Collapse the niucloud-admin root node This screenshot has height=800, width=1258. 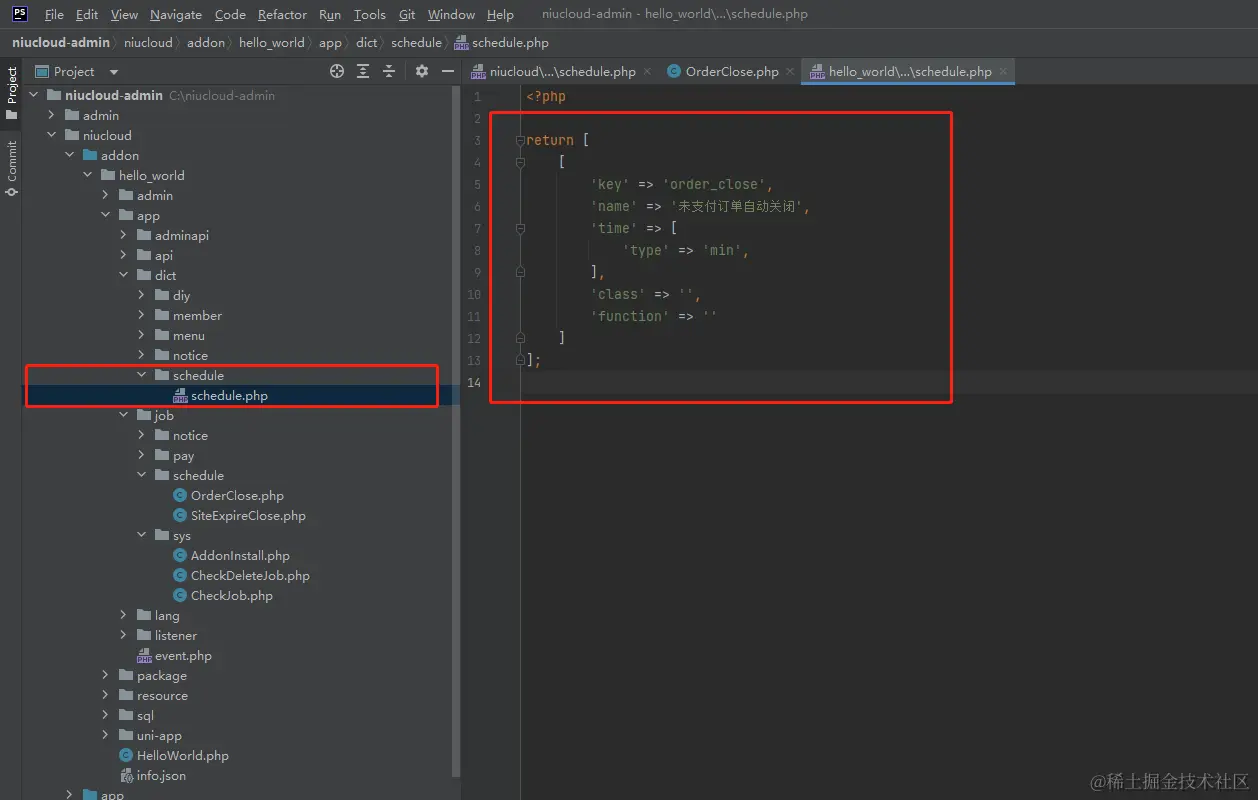point(34,95)
